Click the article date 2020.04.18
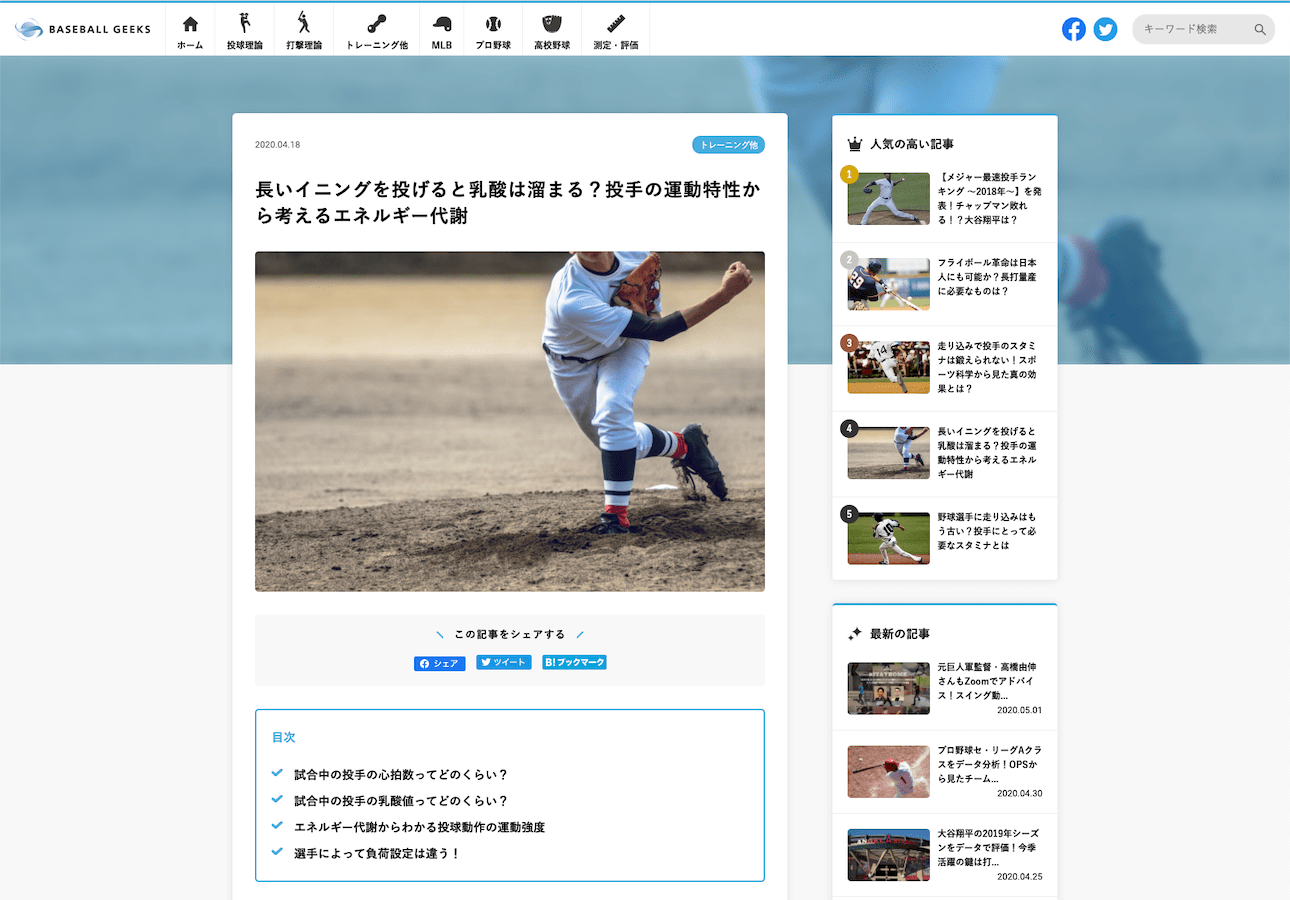1290x900 pixels. pyautogui.click(x=278, y=145)
